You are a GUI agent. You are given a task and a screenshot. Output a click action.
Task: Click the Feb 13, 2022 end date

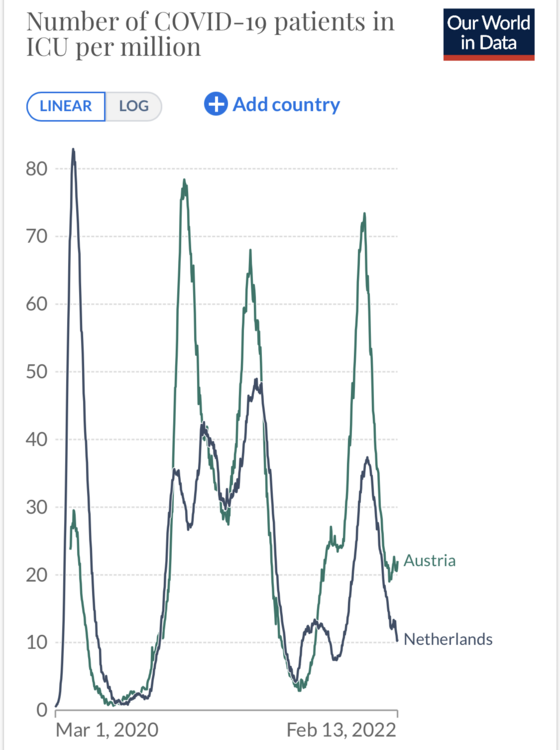341,730
